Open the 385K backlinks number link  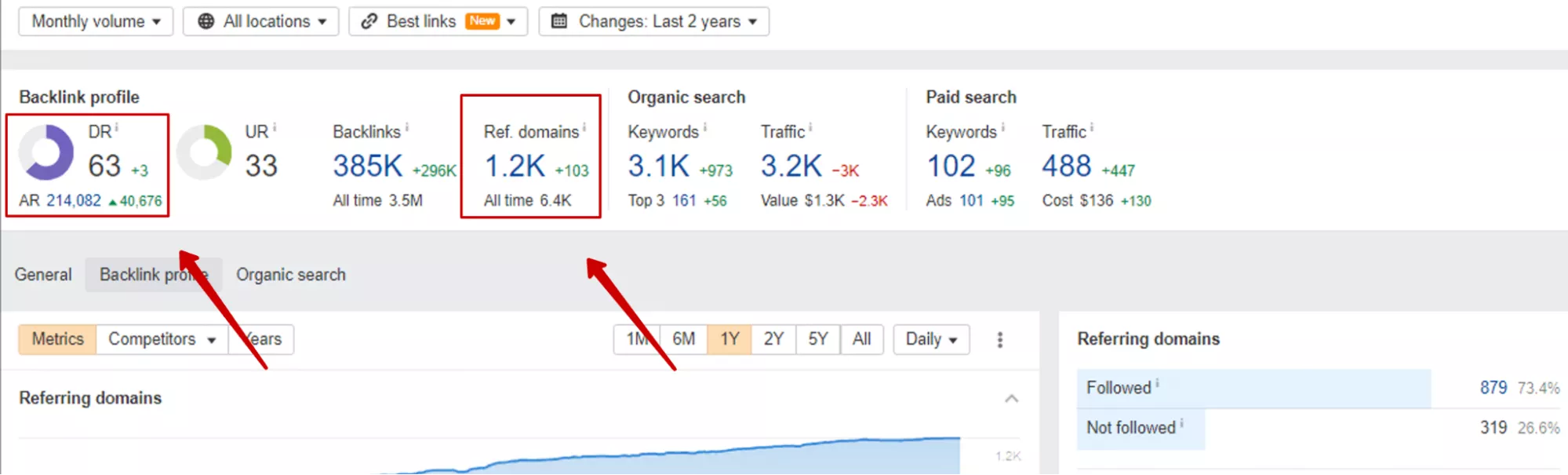[367, 166]
